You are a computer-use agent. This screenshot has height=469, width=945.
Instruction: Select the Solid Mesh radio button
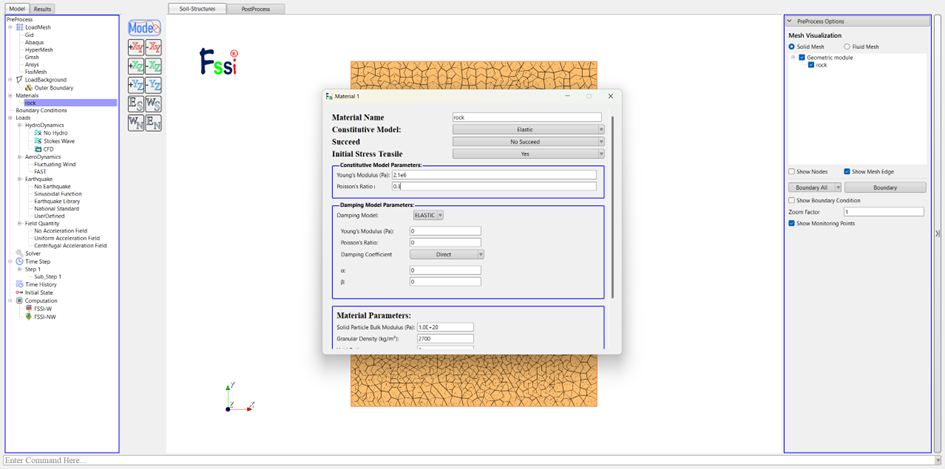pos(792,46)
